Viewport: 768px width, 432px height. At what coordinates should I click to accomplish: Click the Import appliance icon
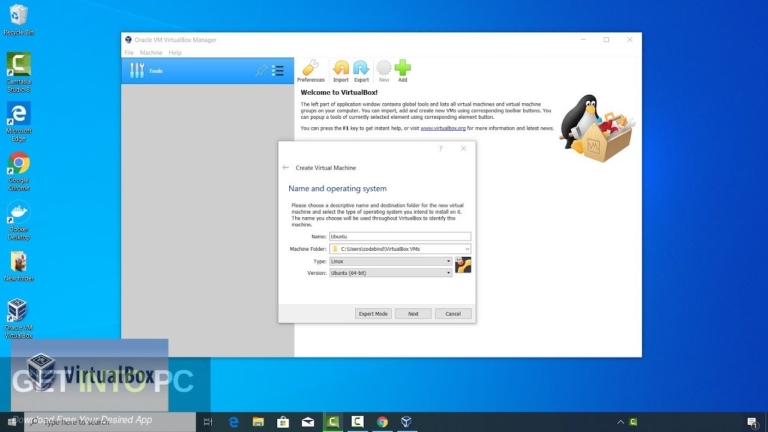340,71
